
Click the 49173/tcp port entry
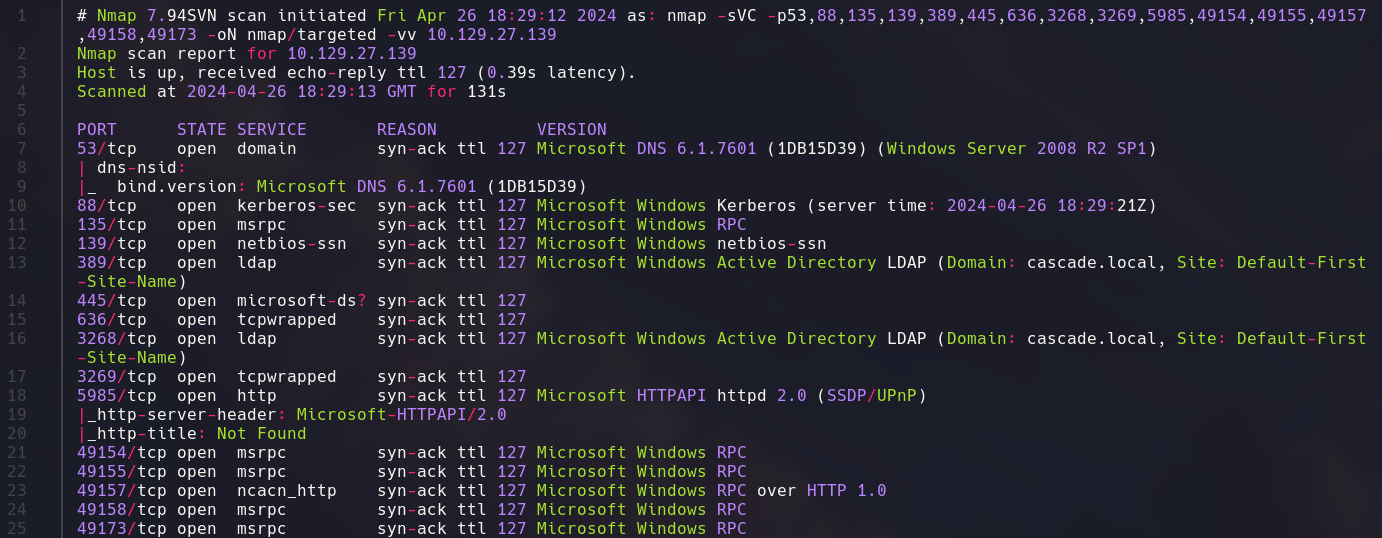pyautogui.click(x=115, y=529)
